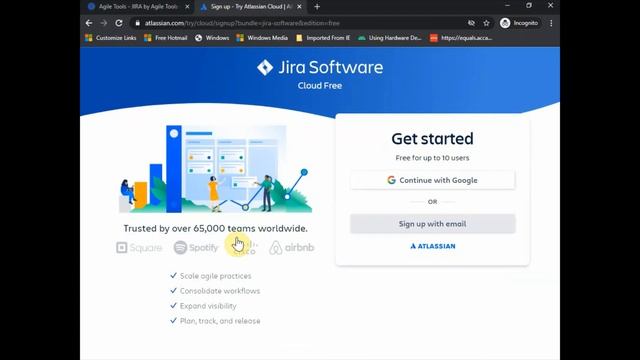This screenshot has width=640, height=360.
Task: Click the Airbnb company logo
Action: pos(291,247)
